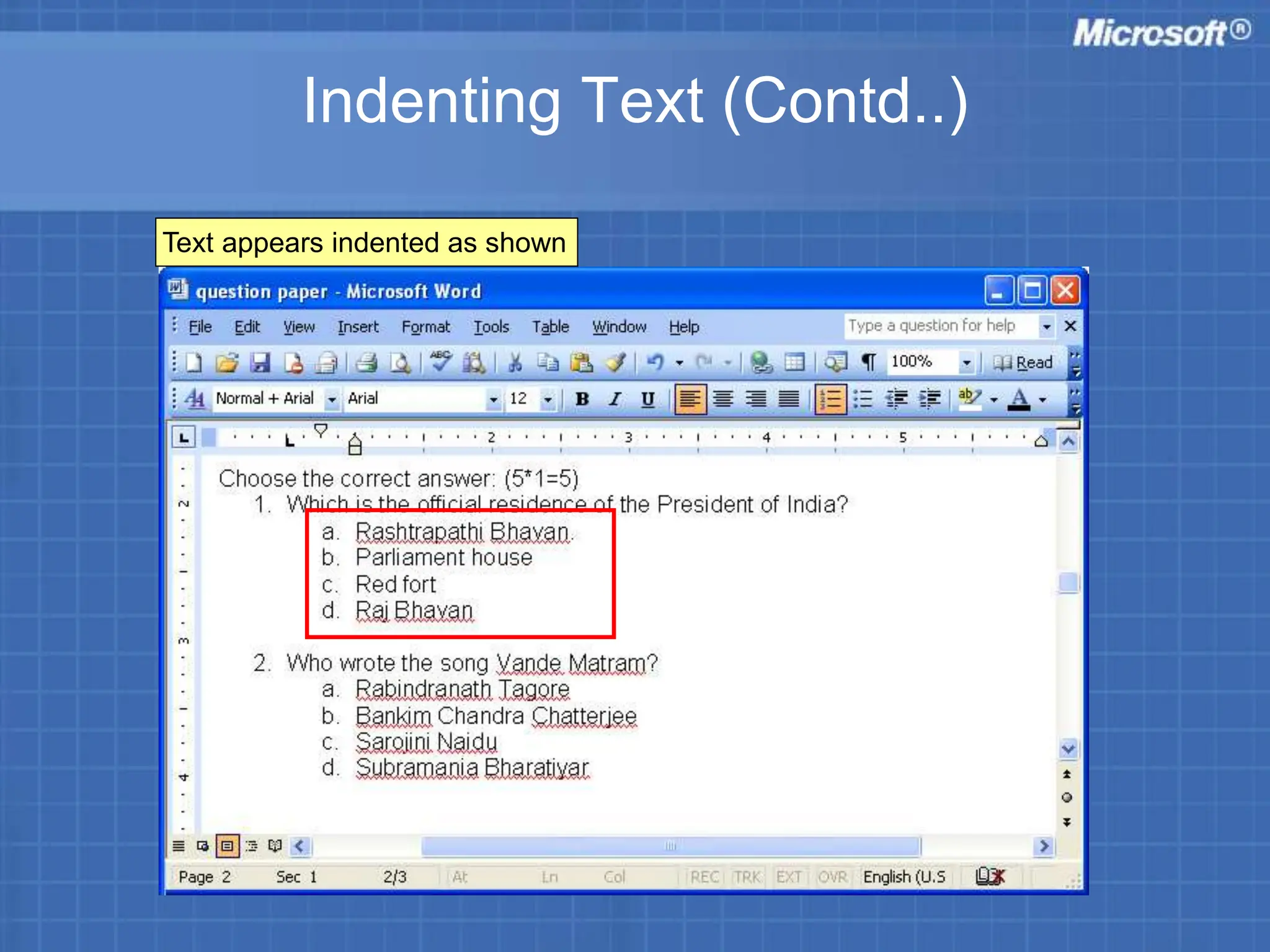Apply bulleted list formatting

(x=863, y=399)
